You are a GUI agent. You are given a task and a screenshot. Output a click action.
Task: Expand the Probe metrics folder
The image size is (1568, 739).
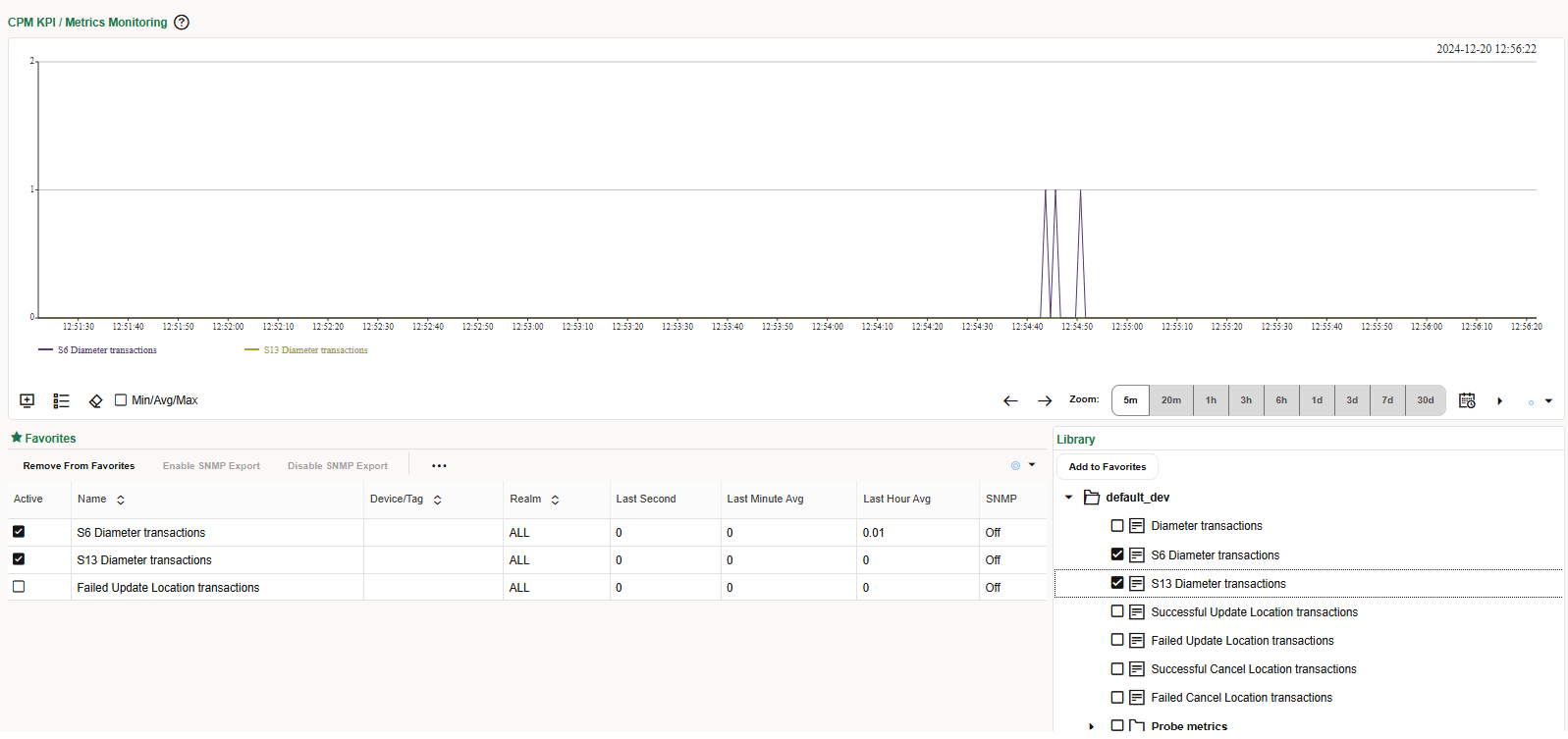[x=1091, y=726]
